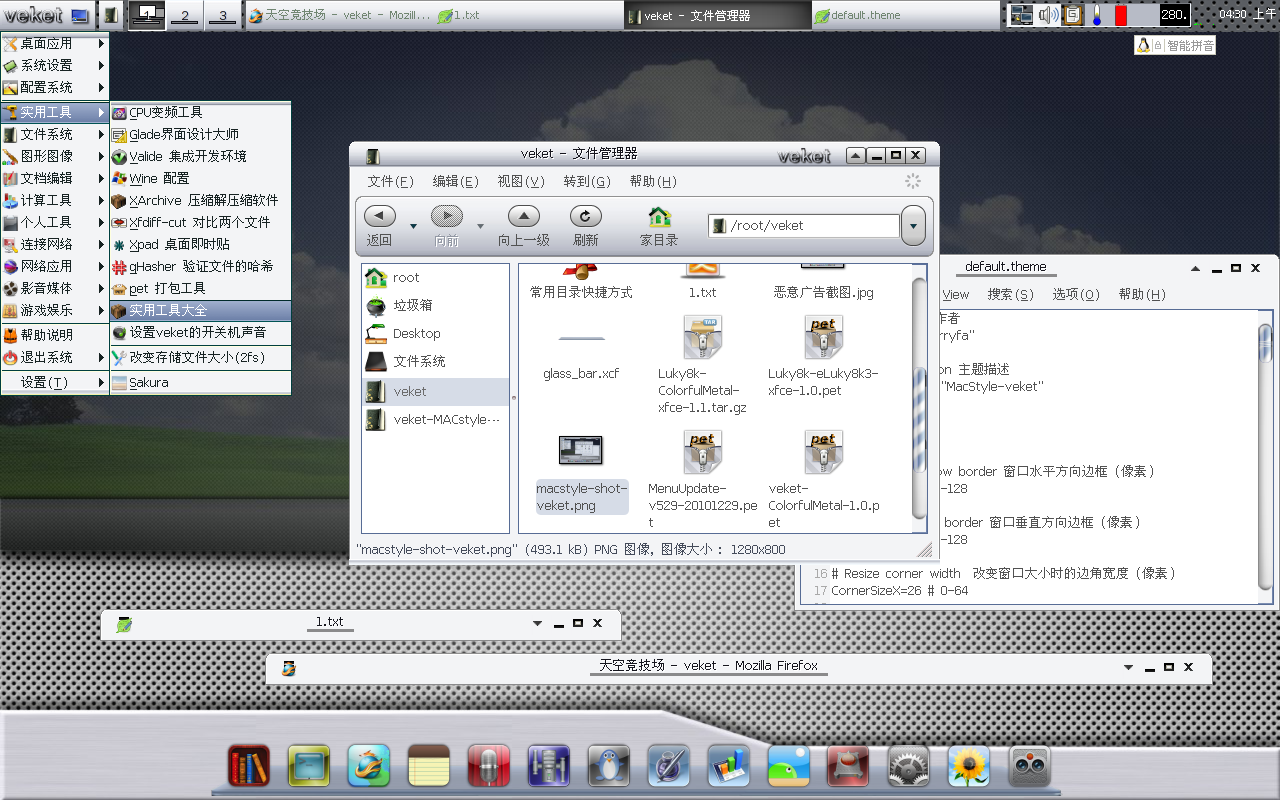Click default.theme editor vertical scrollbar
Viewport: 1280px width, 800px height.
(x=1265, y=455)
